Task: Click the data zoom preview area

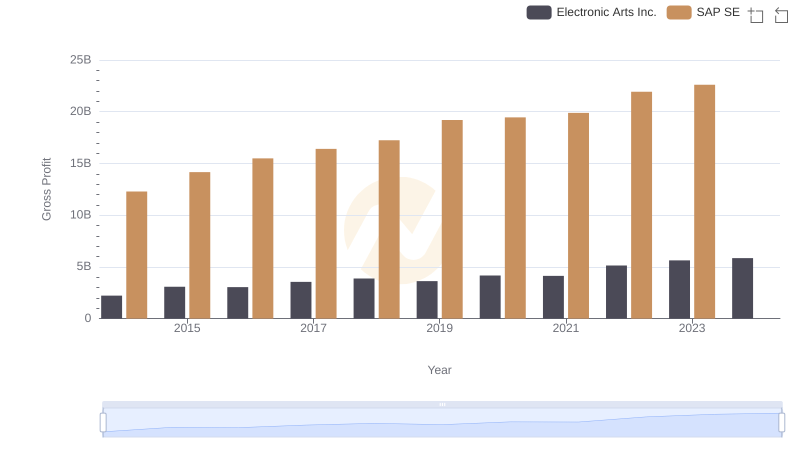Action: (442, 423)
